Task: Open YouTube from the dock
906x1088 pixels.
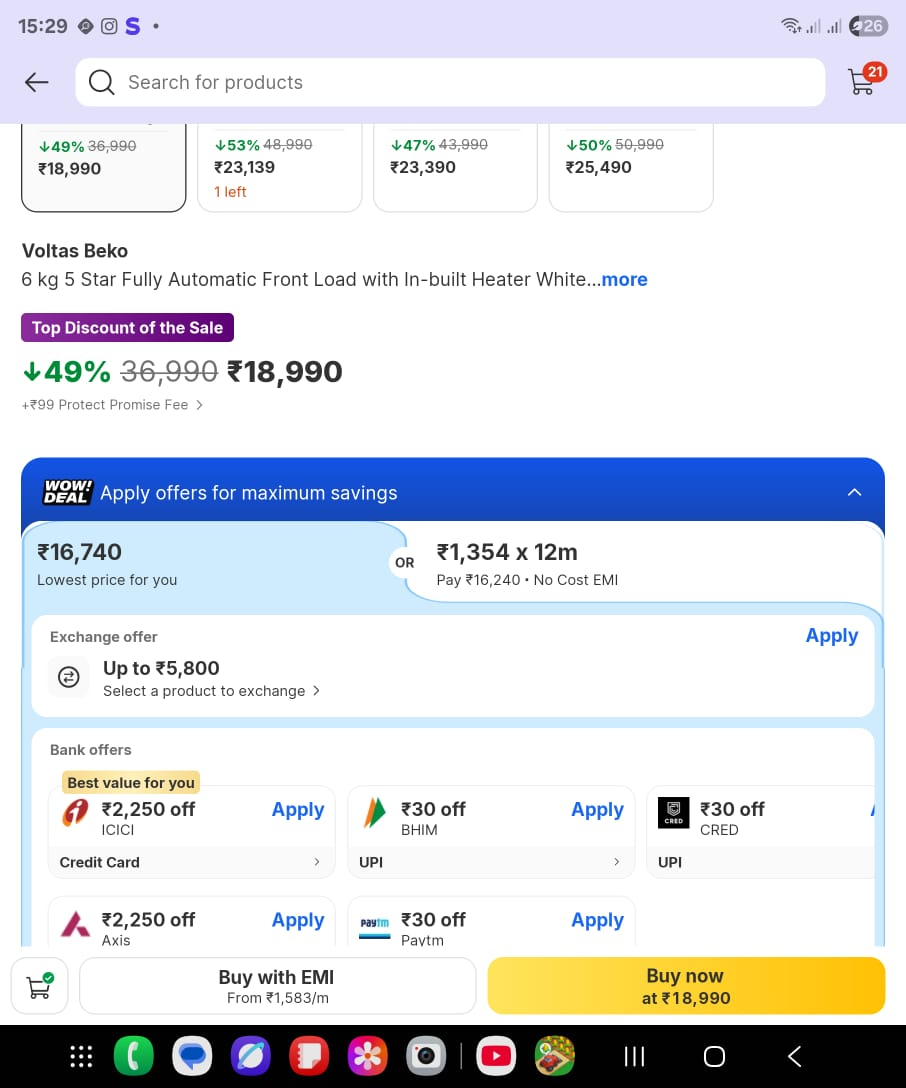Action: 495,1056
